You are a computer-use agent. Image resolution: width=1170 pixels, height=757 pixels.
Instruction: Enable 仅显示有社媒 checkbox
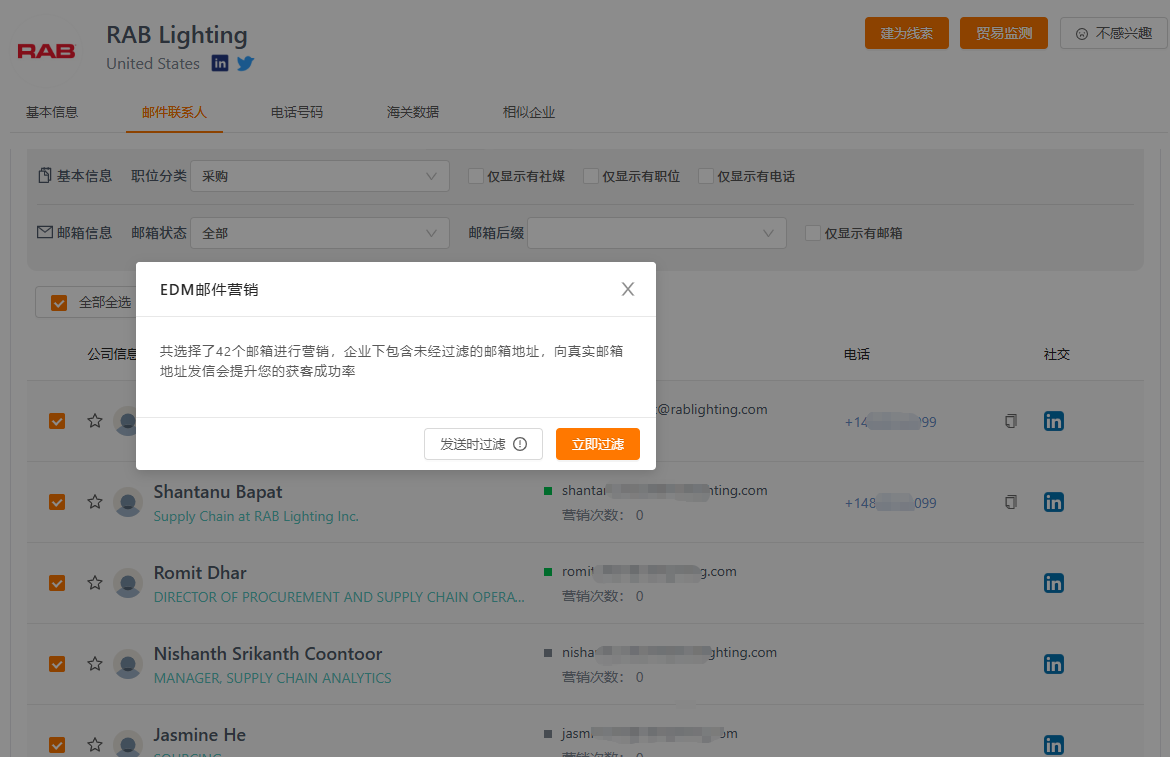pyautogui.click(x=475, y=176)
